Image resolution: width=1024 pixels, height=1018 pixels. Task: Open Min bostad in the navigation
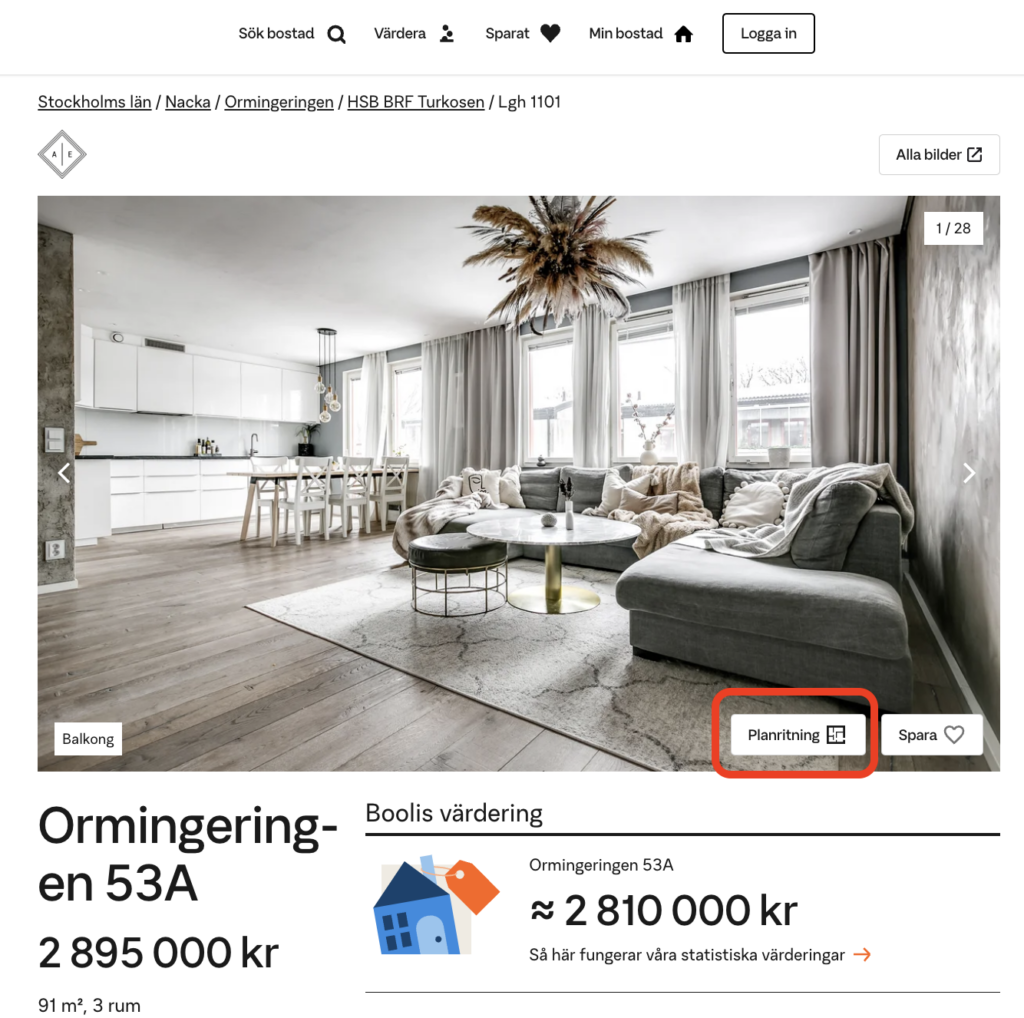[x=641, y=34]
